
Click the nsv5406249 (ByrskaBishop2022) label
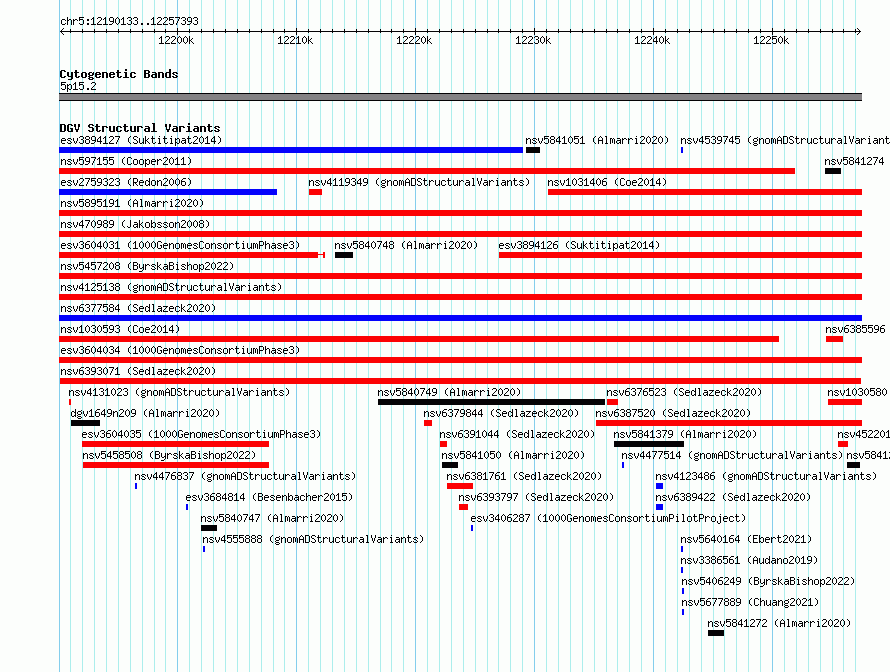(768, 581)
